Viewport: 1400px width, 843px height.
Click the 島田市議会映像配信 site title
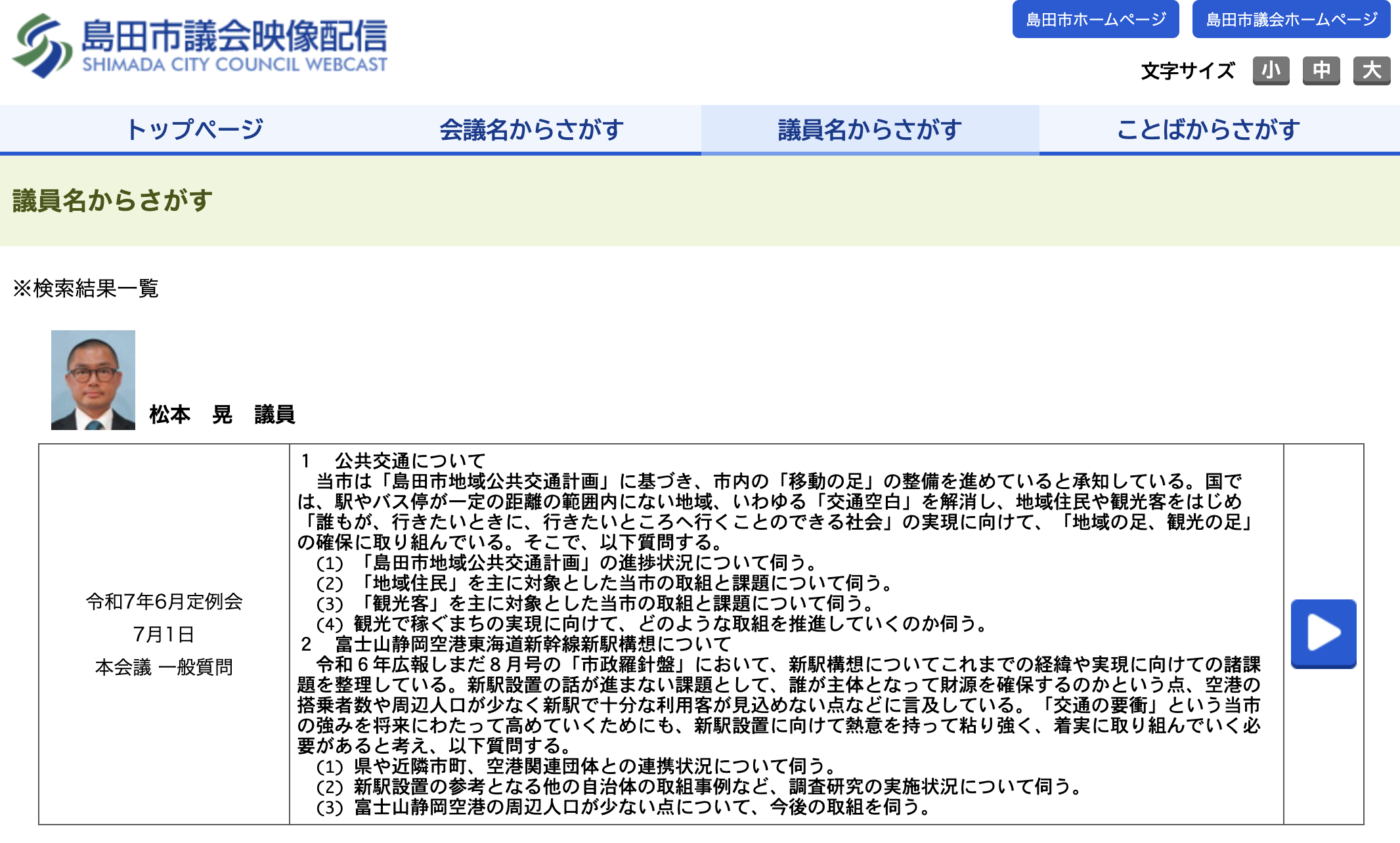[x=234, y=35]
